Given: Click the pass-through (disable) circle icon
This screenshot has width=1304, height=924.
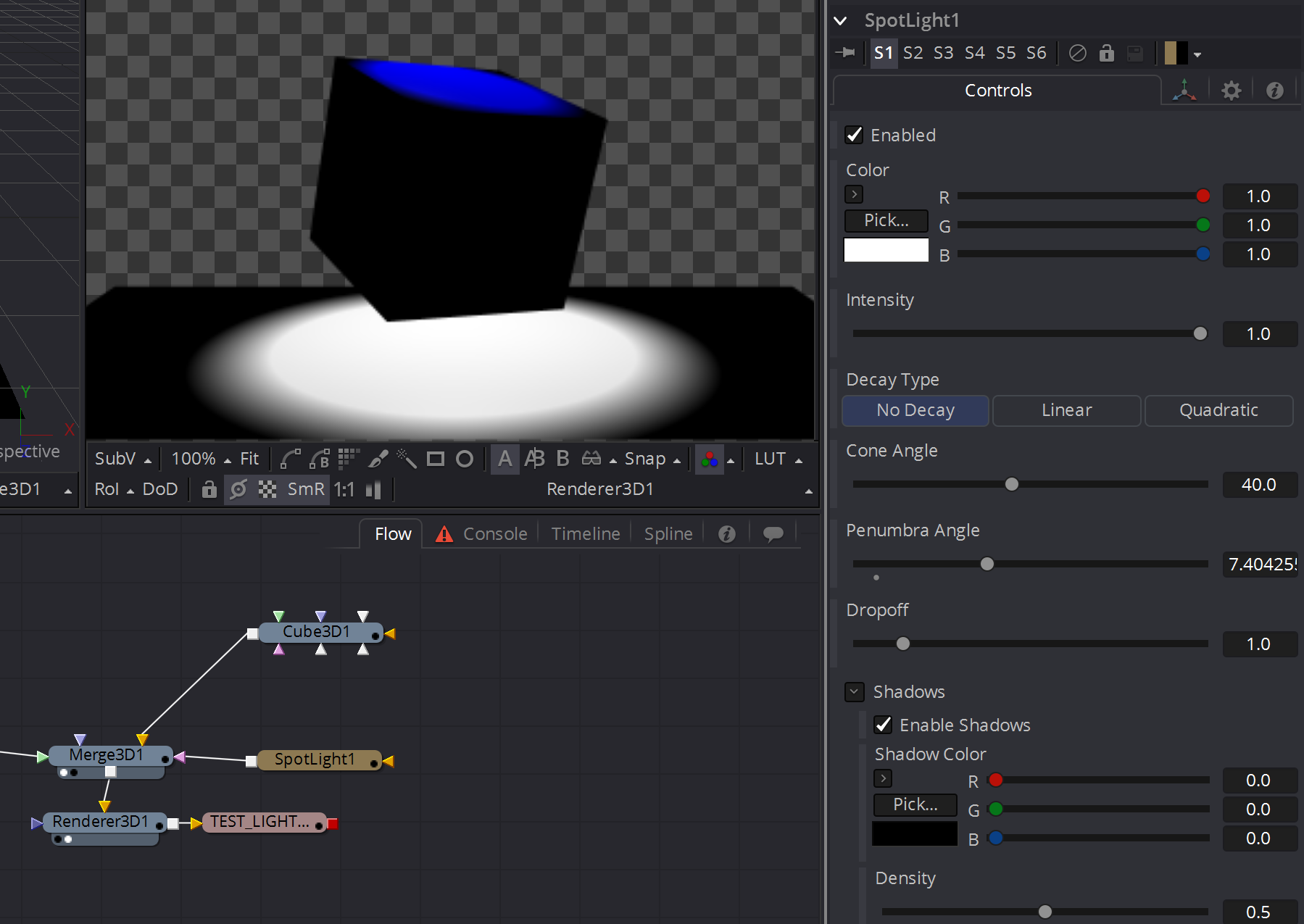Looking at the screenshot, I should (1078, 53).
